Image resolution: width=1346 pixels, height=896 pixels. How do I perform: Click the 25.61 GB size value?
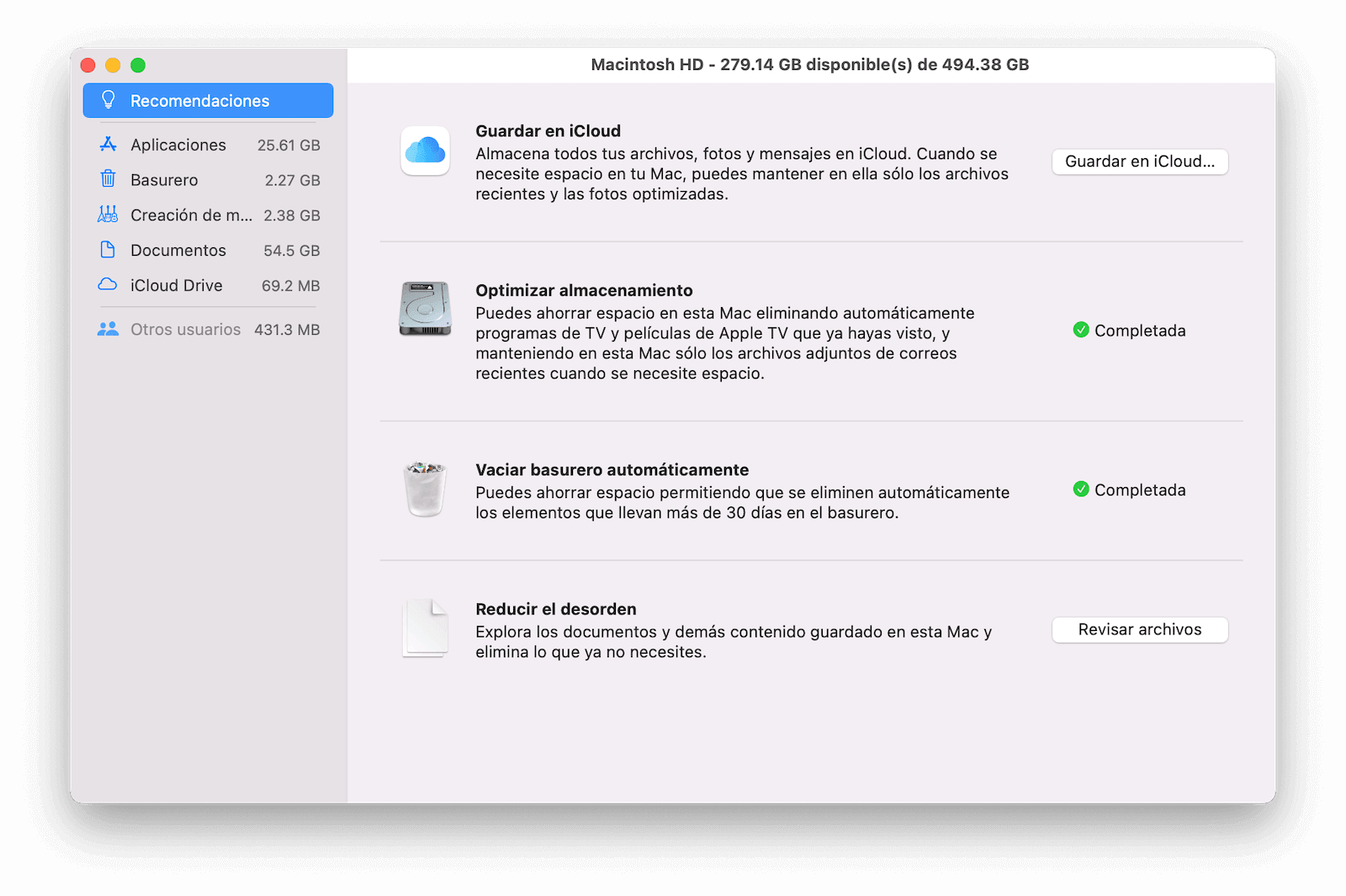[289, 145]
